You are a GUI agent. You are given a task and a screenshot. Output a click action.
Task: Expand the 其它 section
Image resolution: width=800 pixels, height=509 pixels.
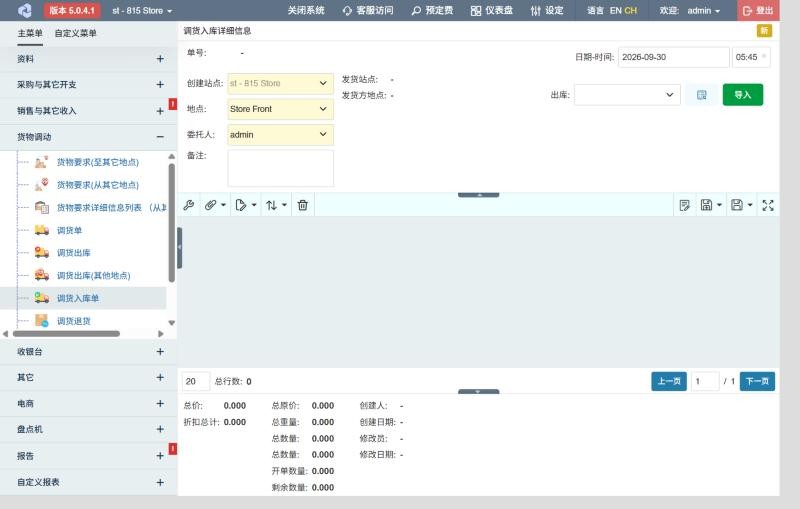89,377
